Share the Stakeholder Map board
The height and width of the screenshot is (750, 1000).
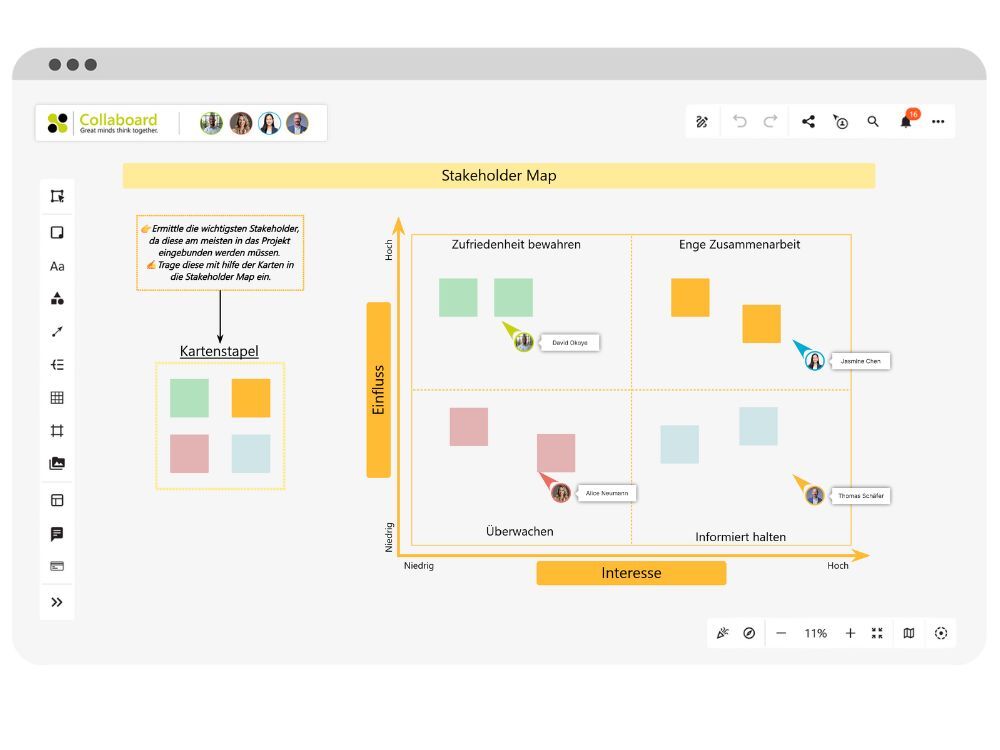(x=809, y=121)
